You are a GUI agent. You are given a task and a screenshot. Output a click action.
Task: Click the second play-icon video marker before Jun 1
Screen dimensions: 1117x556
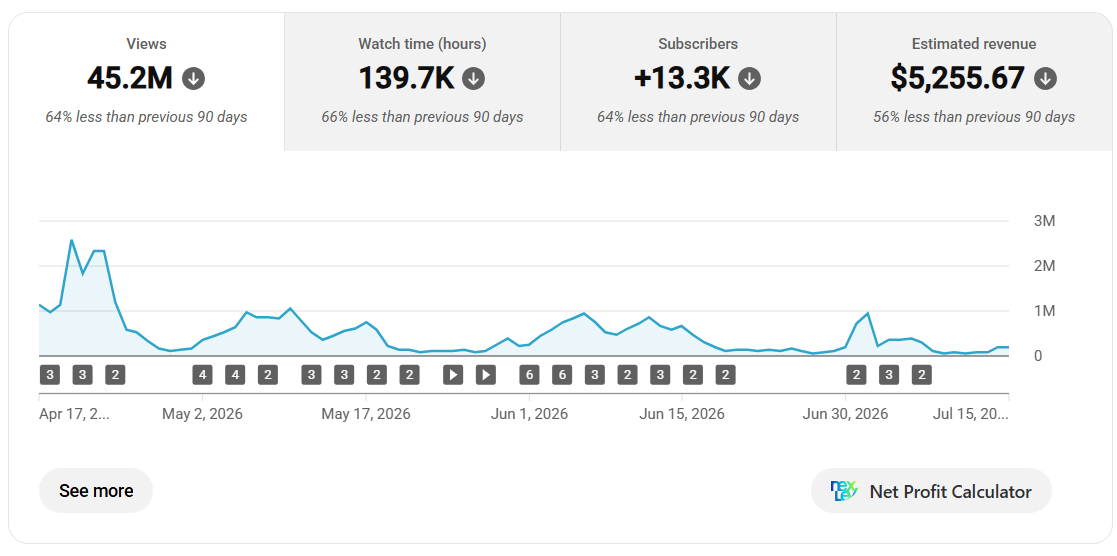pyautogui.click(x=486, y=374)
